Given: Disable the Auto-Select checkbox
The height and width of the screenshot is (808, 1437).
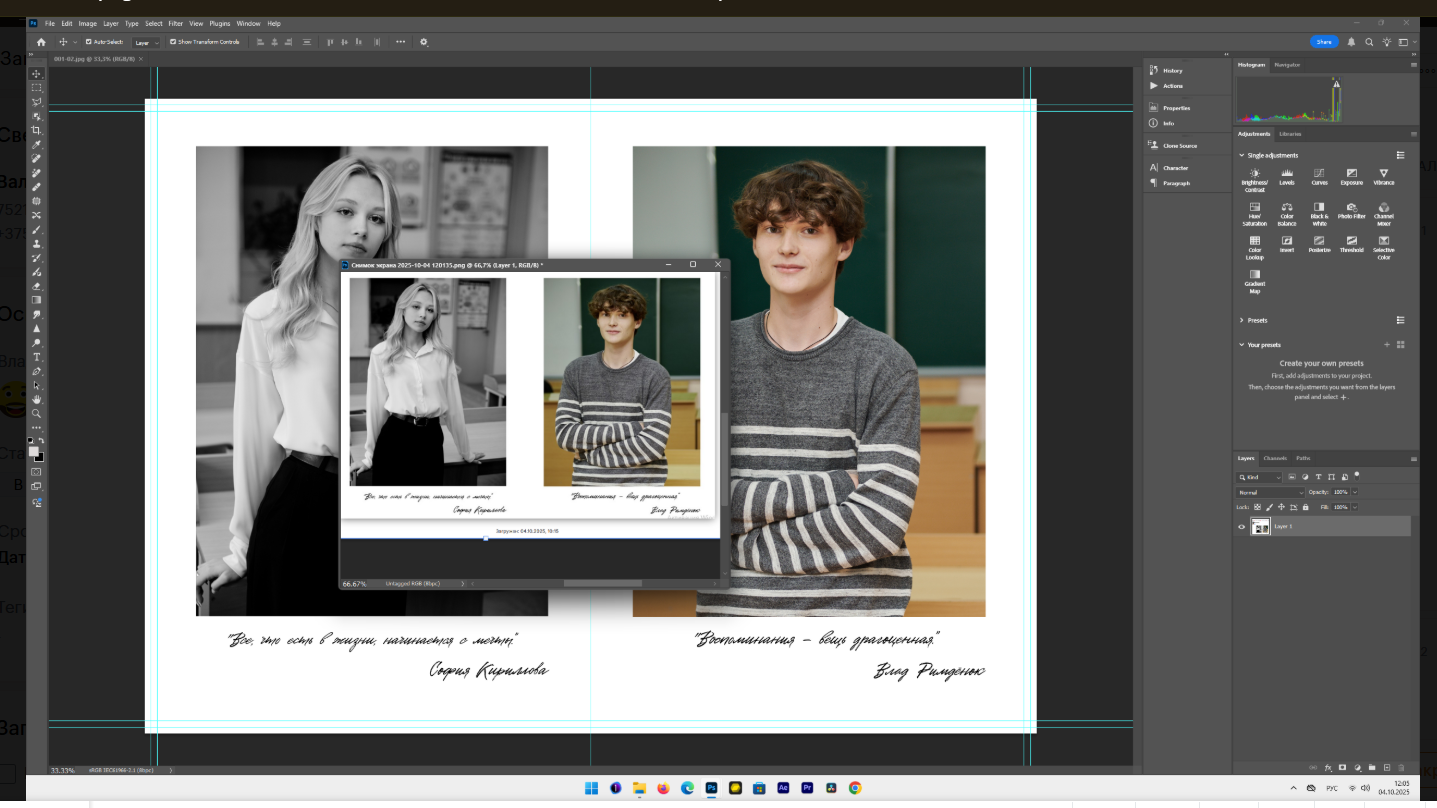Looking at the screenshot, I should point(88,42).
